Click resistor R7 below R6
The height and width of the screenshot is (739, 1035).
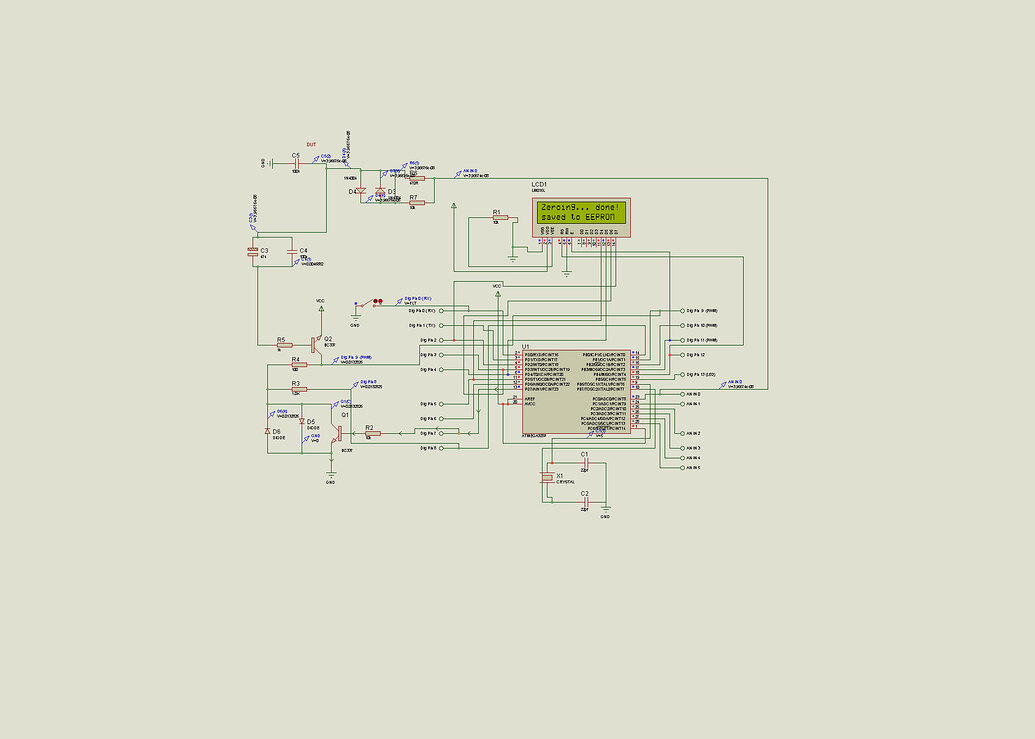coord(418,203)
